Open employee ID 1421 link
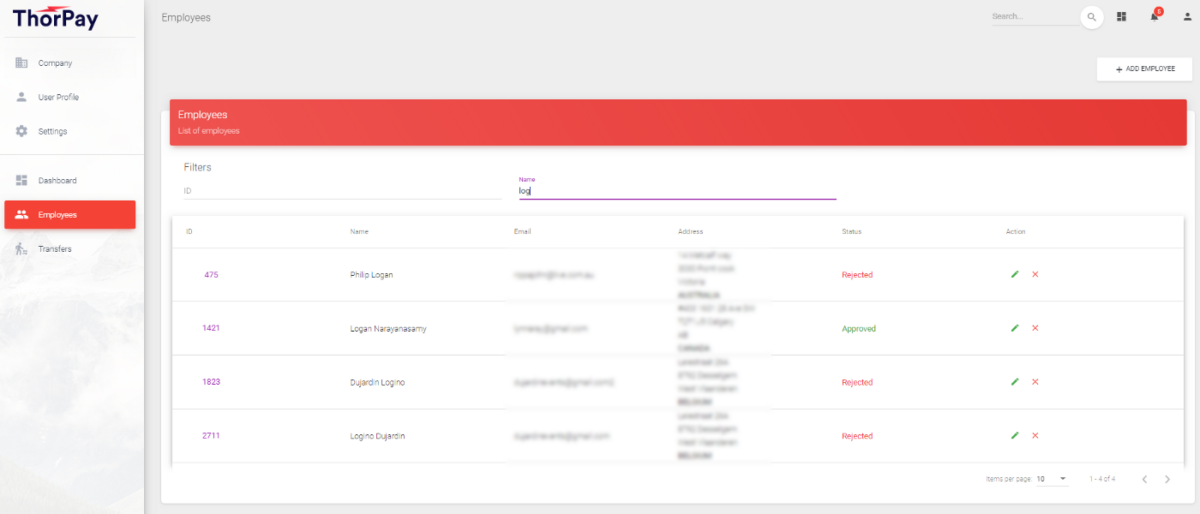Viewport: 1200px width, 514px height. pos(211,328)
